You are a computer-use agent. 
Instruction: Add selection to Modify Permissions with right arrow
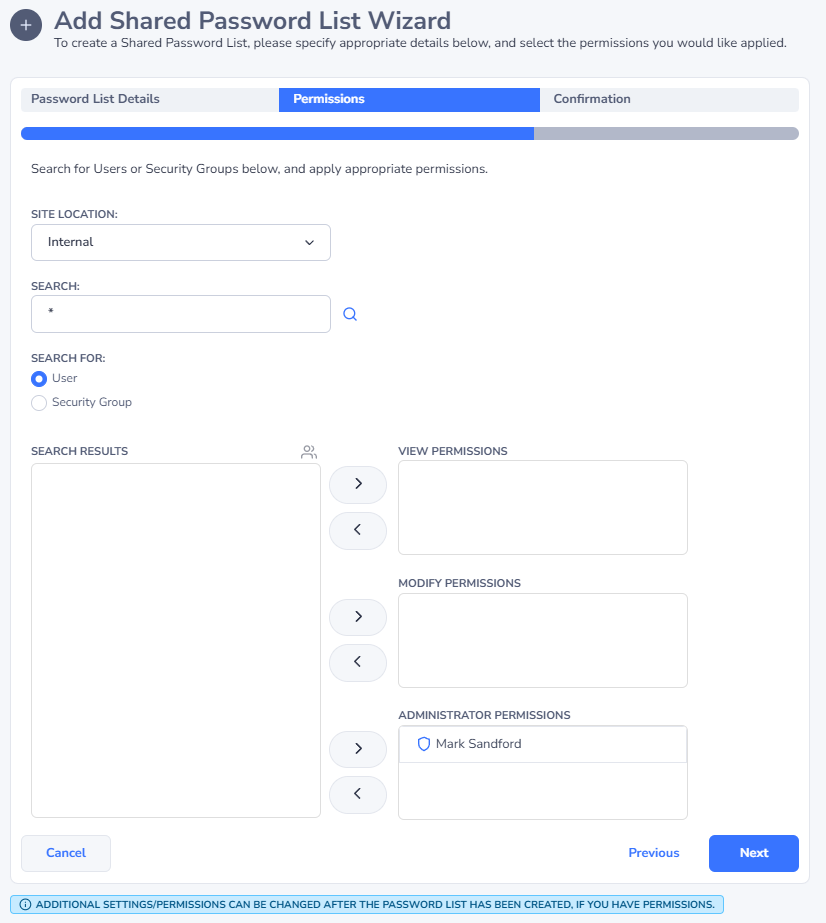[x=358, y=617]
